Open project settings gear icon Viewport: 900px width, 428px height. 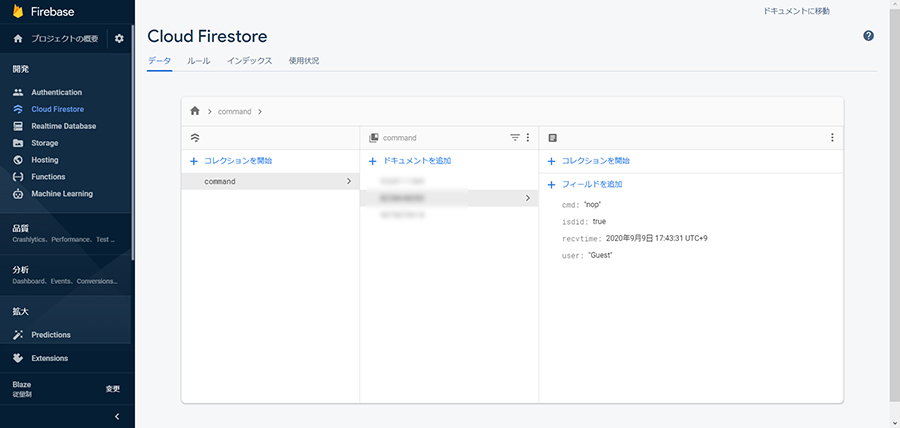point(119,38)
